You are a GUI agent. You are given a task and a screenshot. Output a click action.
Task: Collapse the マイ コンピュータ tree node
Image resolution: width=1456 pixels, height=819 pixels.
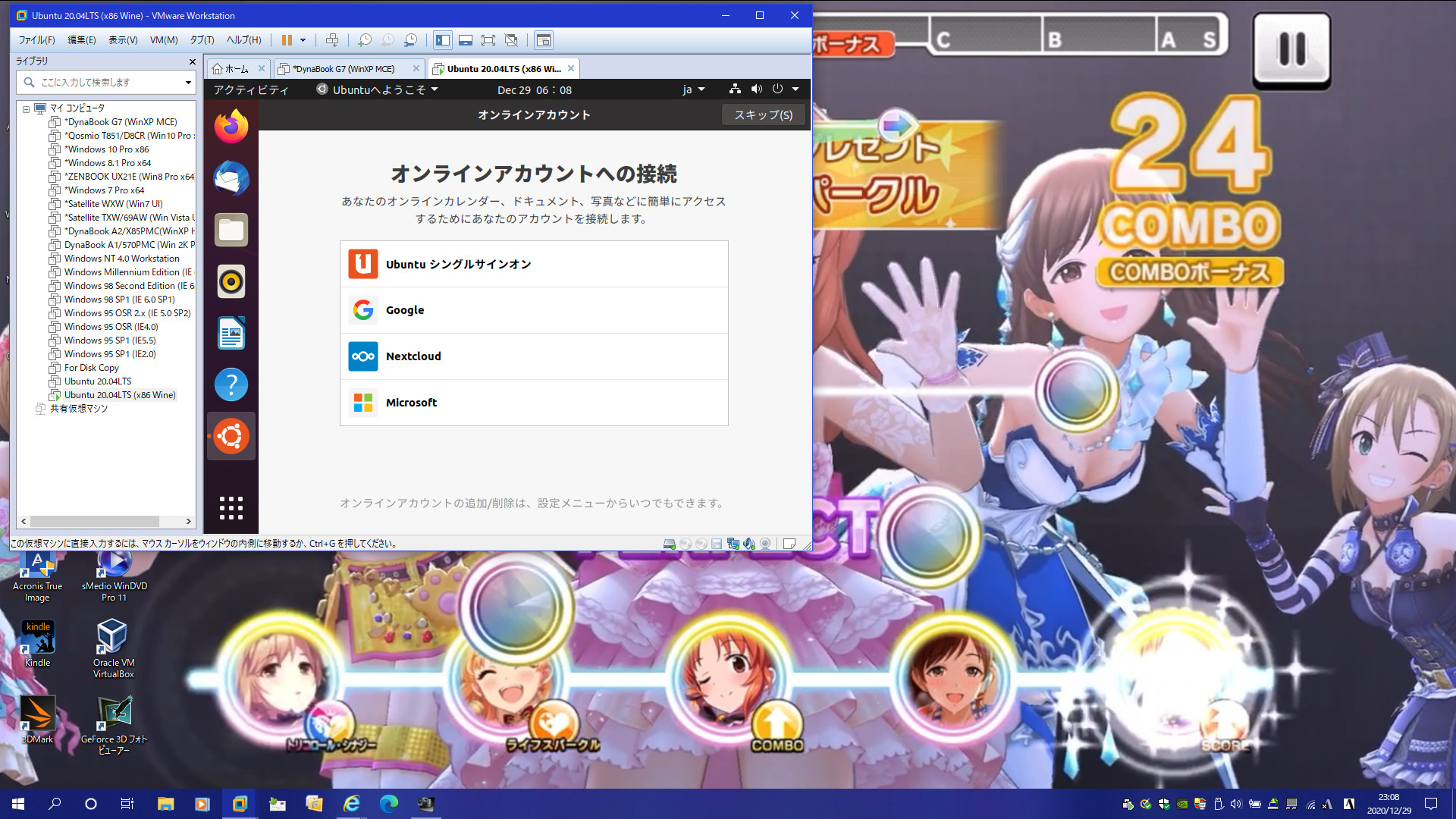pos(26,108)
